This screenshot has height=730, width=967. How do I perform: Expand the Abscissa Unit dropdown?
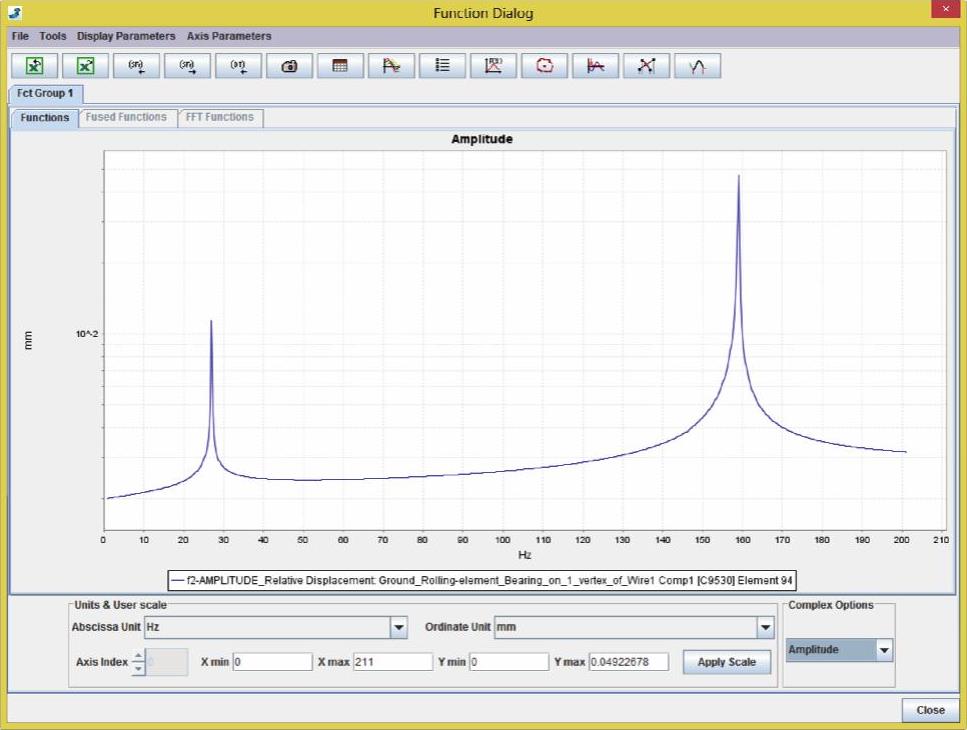click(x=398, y=628)
